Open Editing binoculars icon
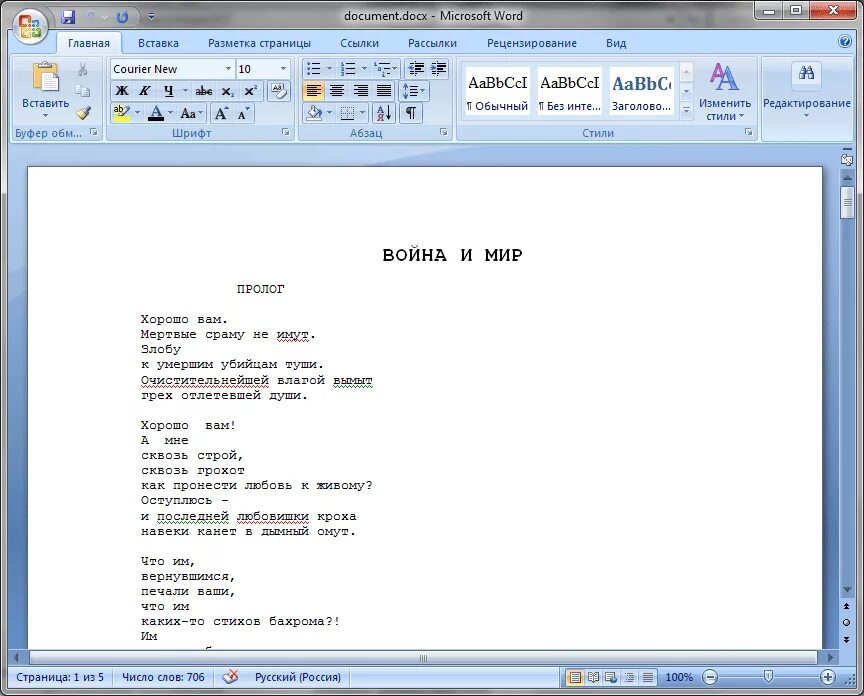This screenshot has height=696, width=864. coord(806,73)
